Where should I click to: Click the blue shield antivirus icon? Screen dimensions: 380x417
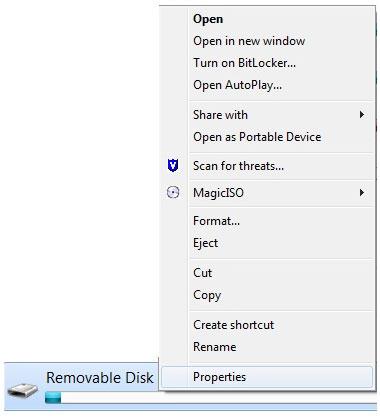click(x=173, y=165)
